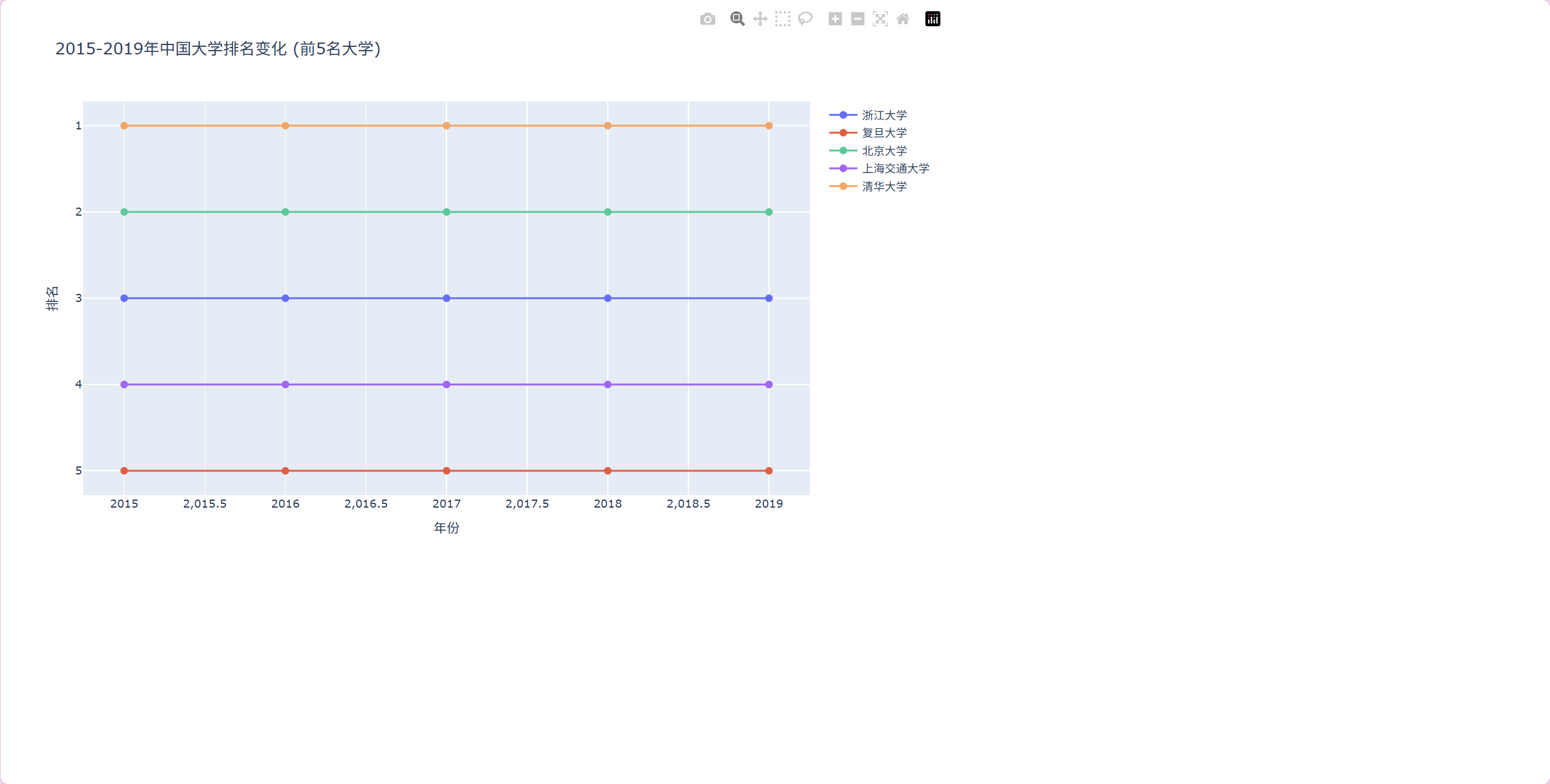Click the chart title text
Viewport: 1550px width, 784px height.
click(x=218, y=49)
